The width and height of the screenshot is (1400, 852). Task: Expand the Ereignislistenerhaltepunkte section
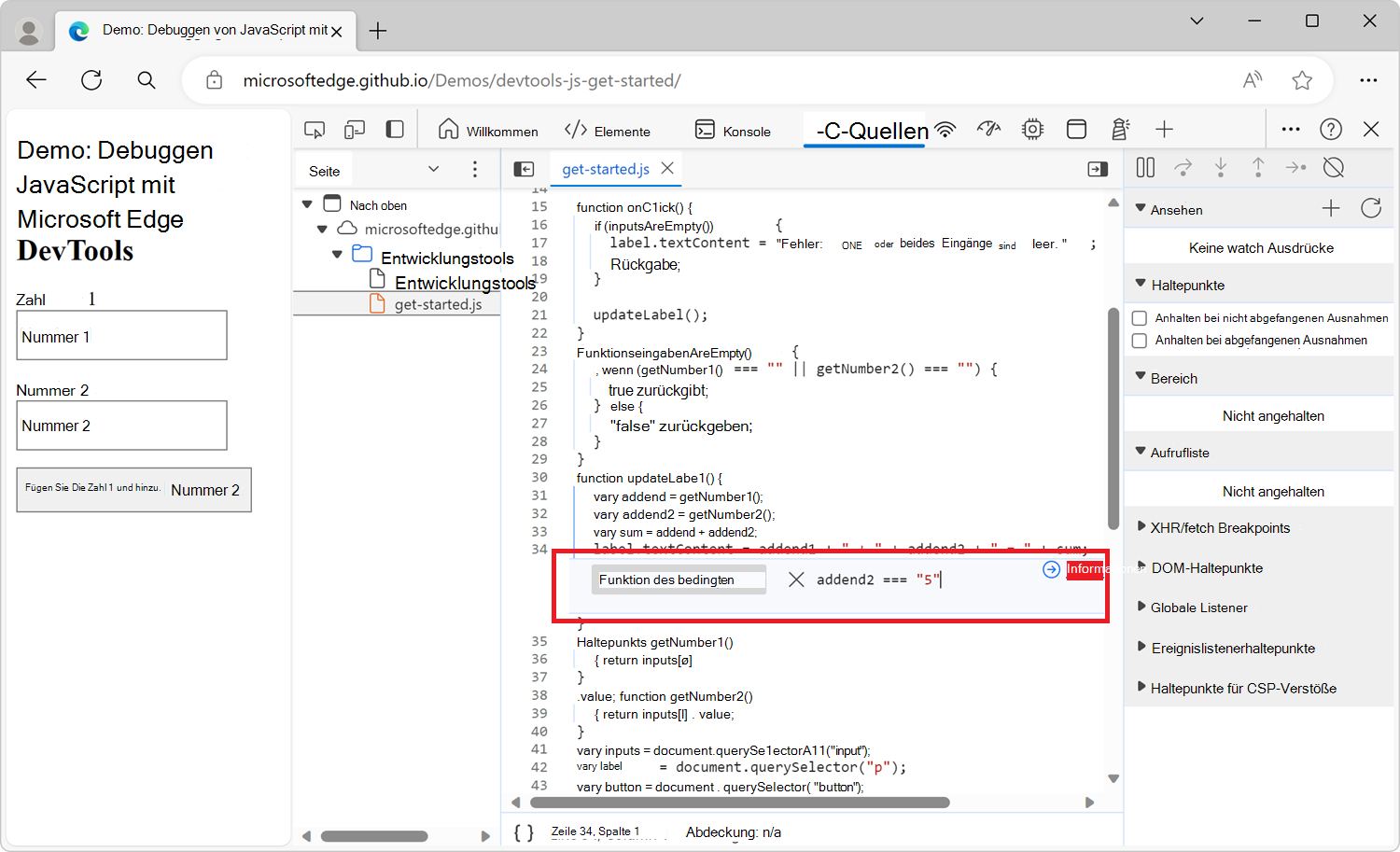coord(1141,647)
